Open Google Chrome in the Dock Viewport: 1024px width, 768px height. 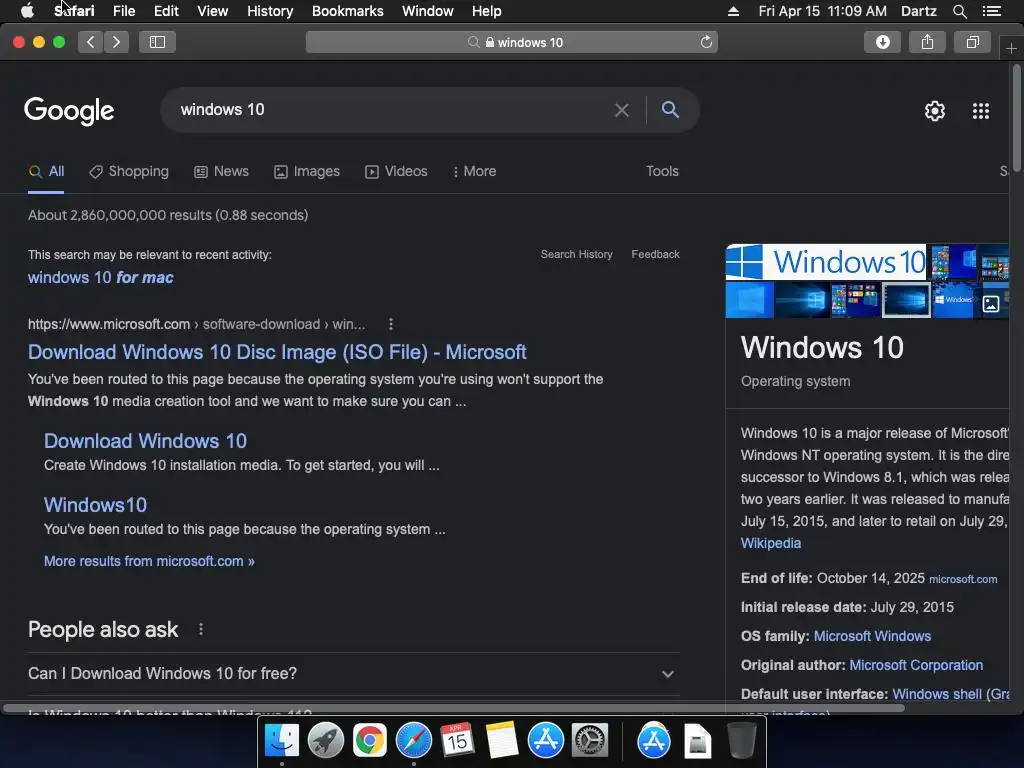pyautogui.click(x=370, y=741)
